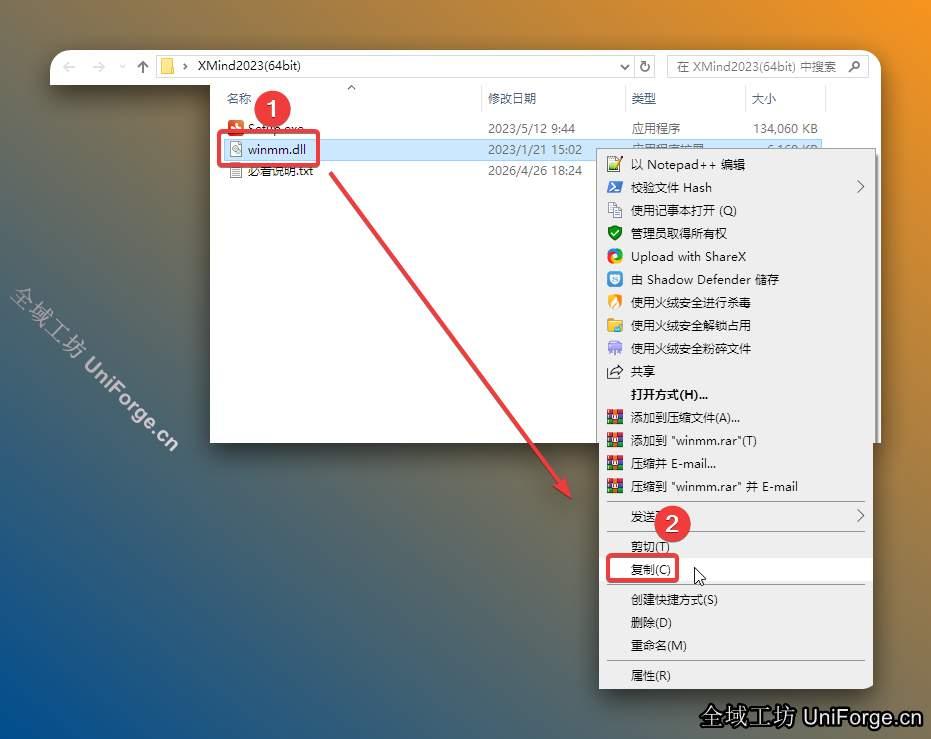931x739 pixels.
Task: Choose 使用记事本打开 (Q)
Action: tap(736, 211)
